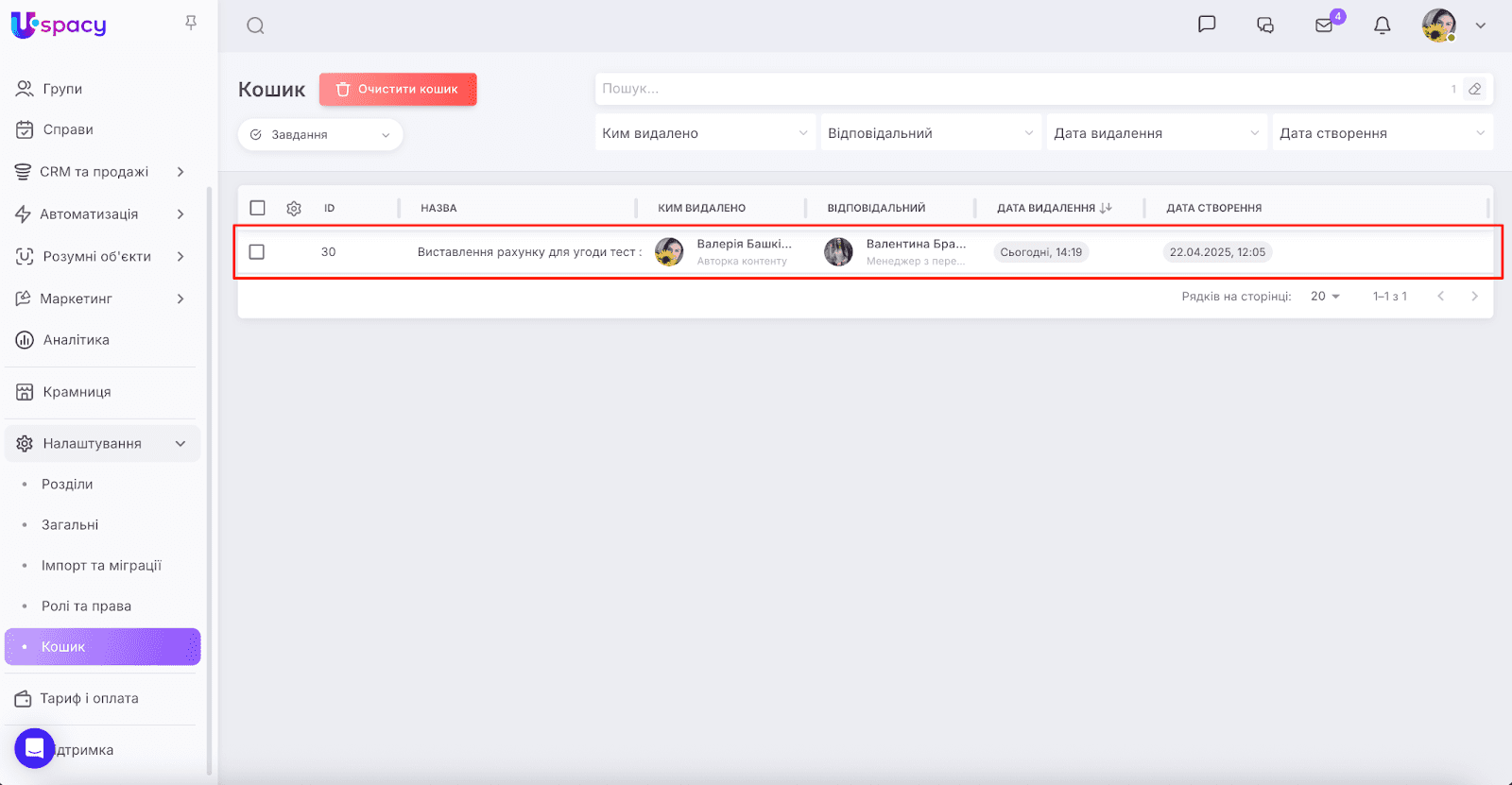
Task: Open the Дата видалення filter dropdown
Action: point(1158,133)
